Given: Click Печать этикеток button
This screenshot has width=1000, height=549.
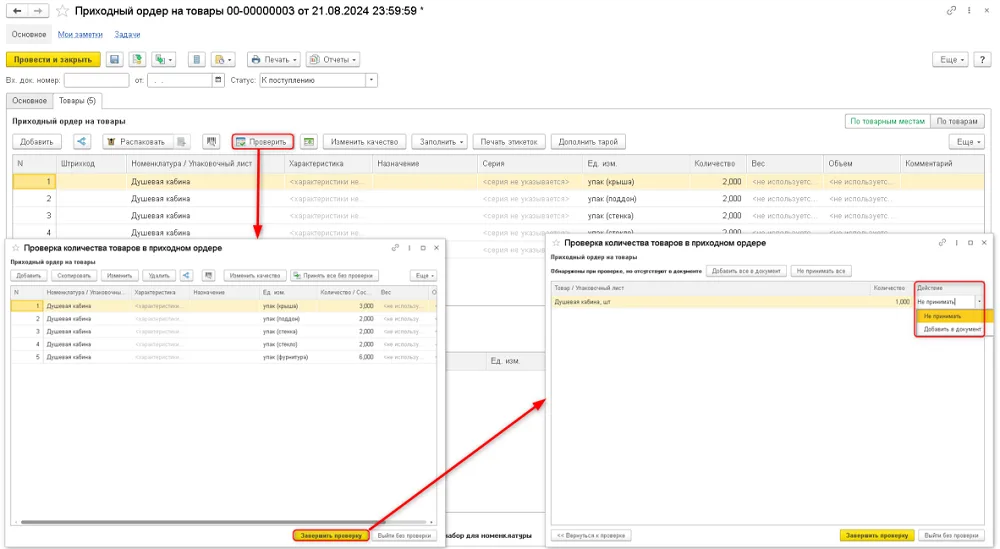Looking at the screenshot, I should (x=509, y=142).
